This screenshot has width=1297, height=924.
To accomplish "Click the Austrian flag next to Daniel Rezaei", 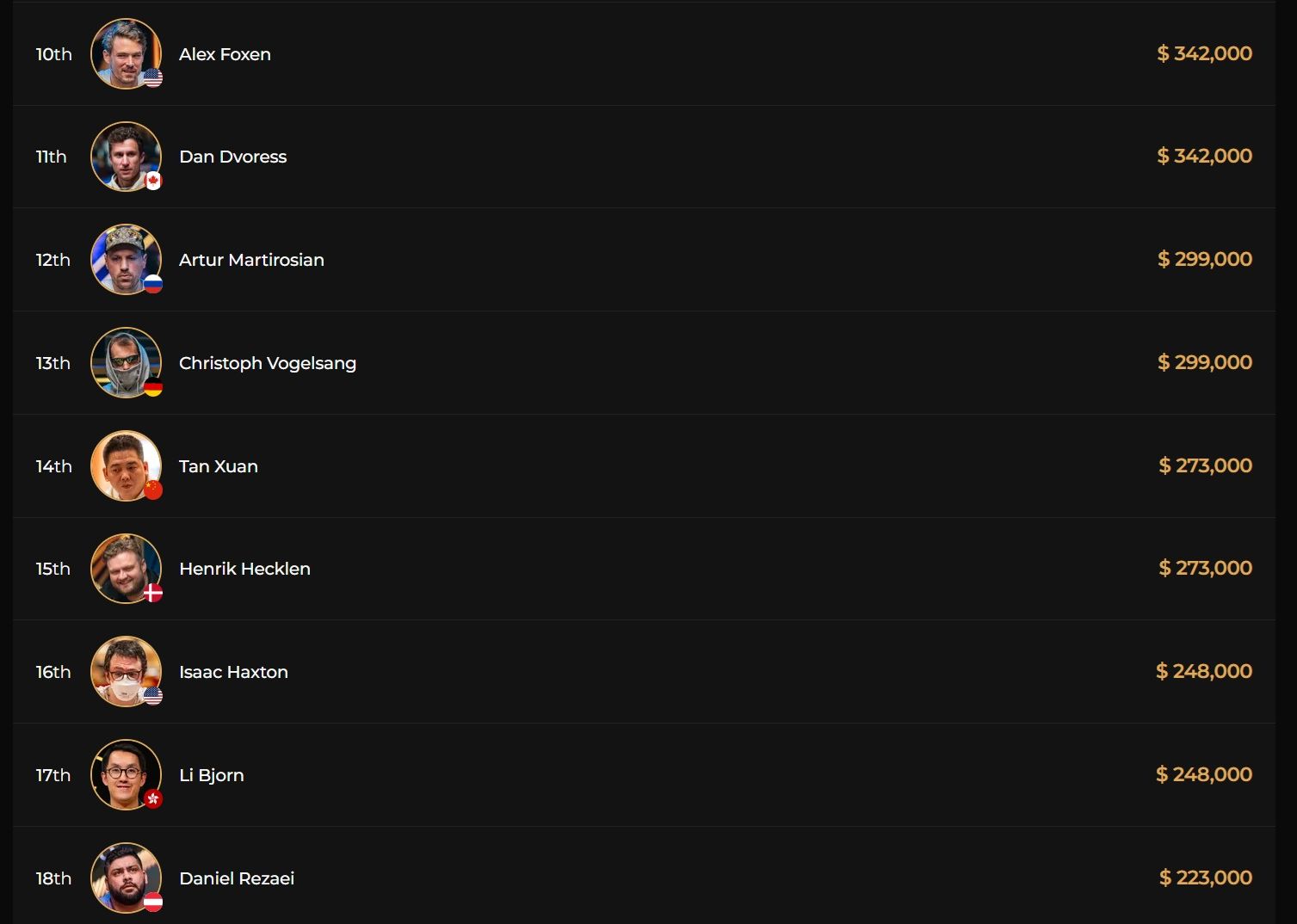I will tap(153, 902).
